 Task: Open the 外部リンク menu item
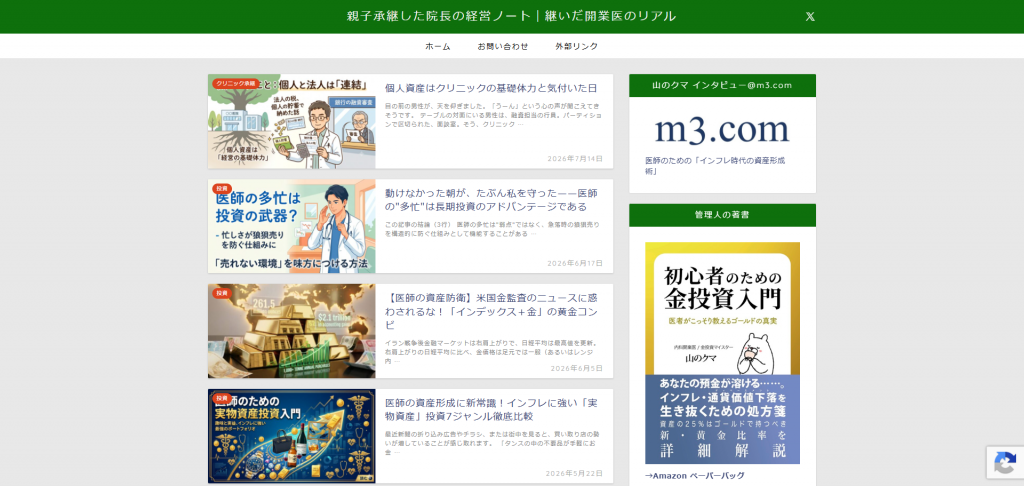click(577, 46)
